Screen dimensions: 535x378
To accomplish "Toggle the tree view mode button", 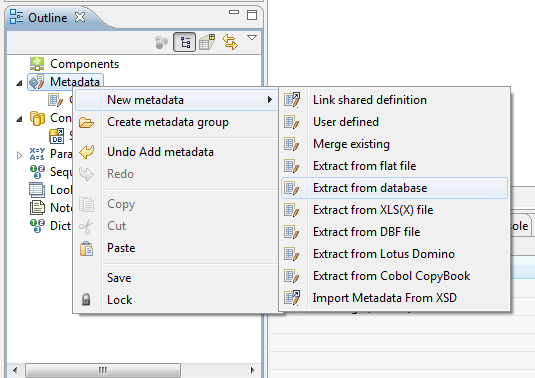I will tap(185, 42).
